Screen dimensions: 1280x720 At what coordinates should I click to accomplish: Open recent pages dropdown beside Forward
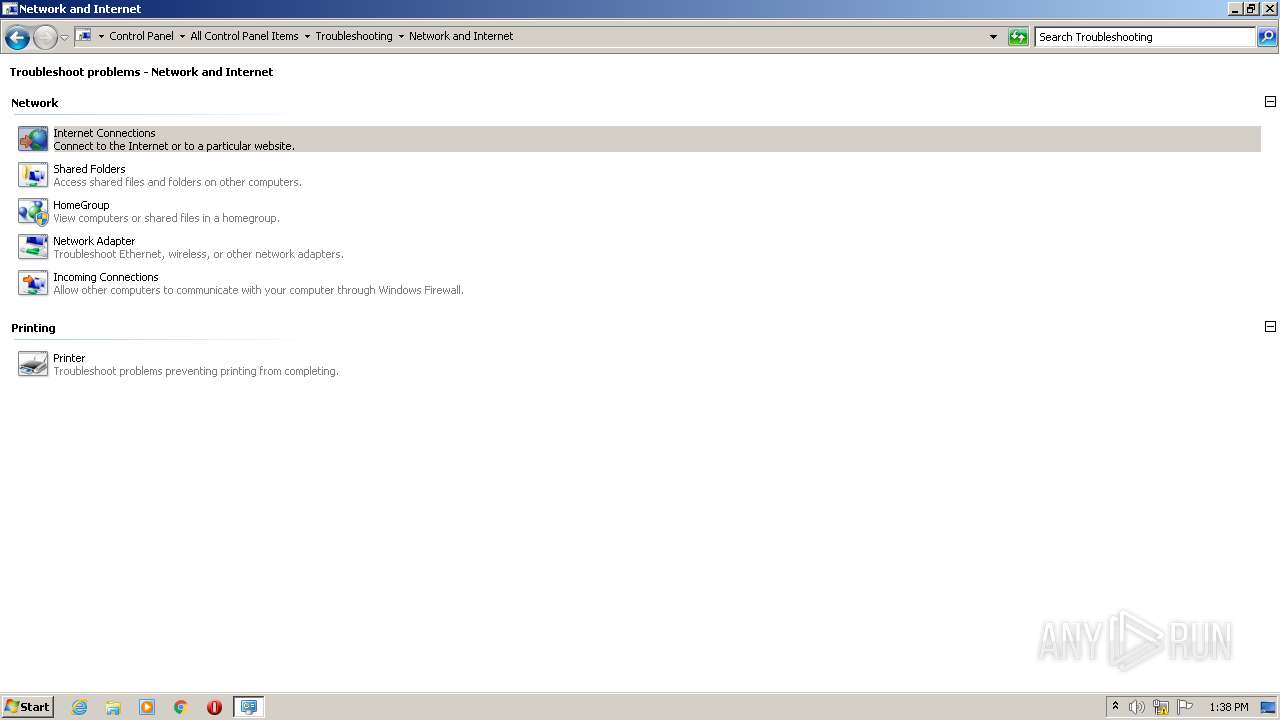pyautogui.click(x=64, y=37)
